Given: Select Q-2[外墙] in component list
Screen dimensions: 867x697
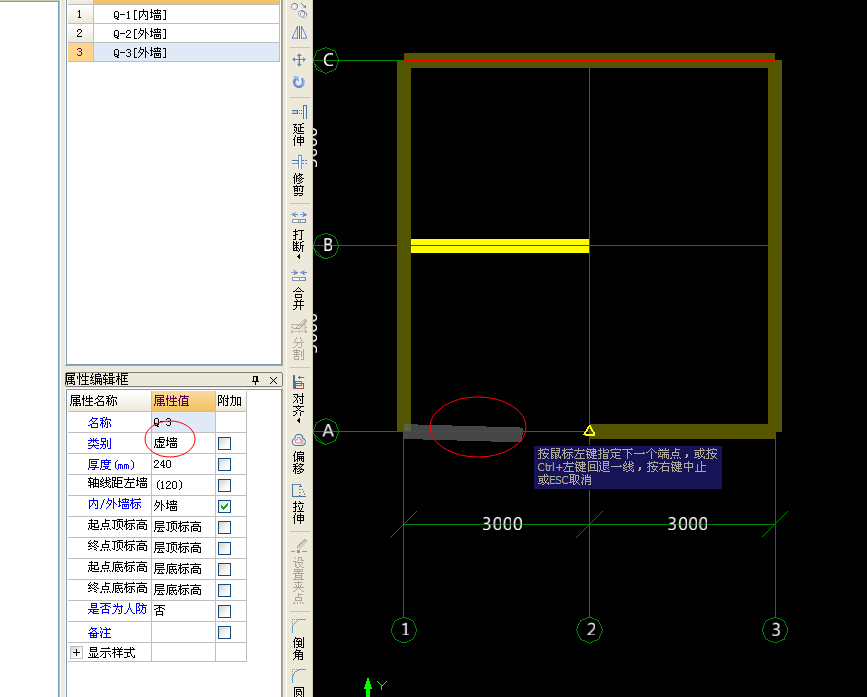Looking at the screenshot, I should (x=186, y=33).
